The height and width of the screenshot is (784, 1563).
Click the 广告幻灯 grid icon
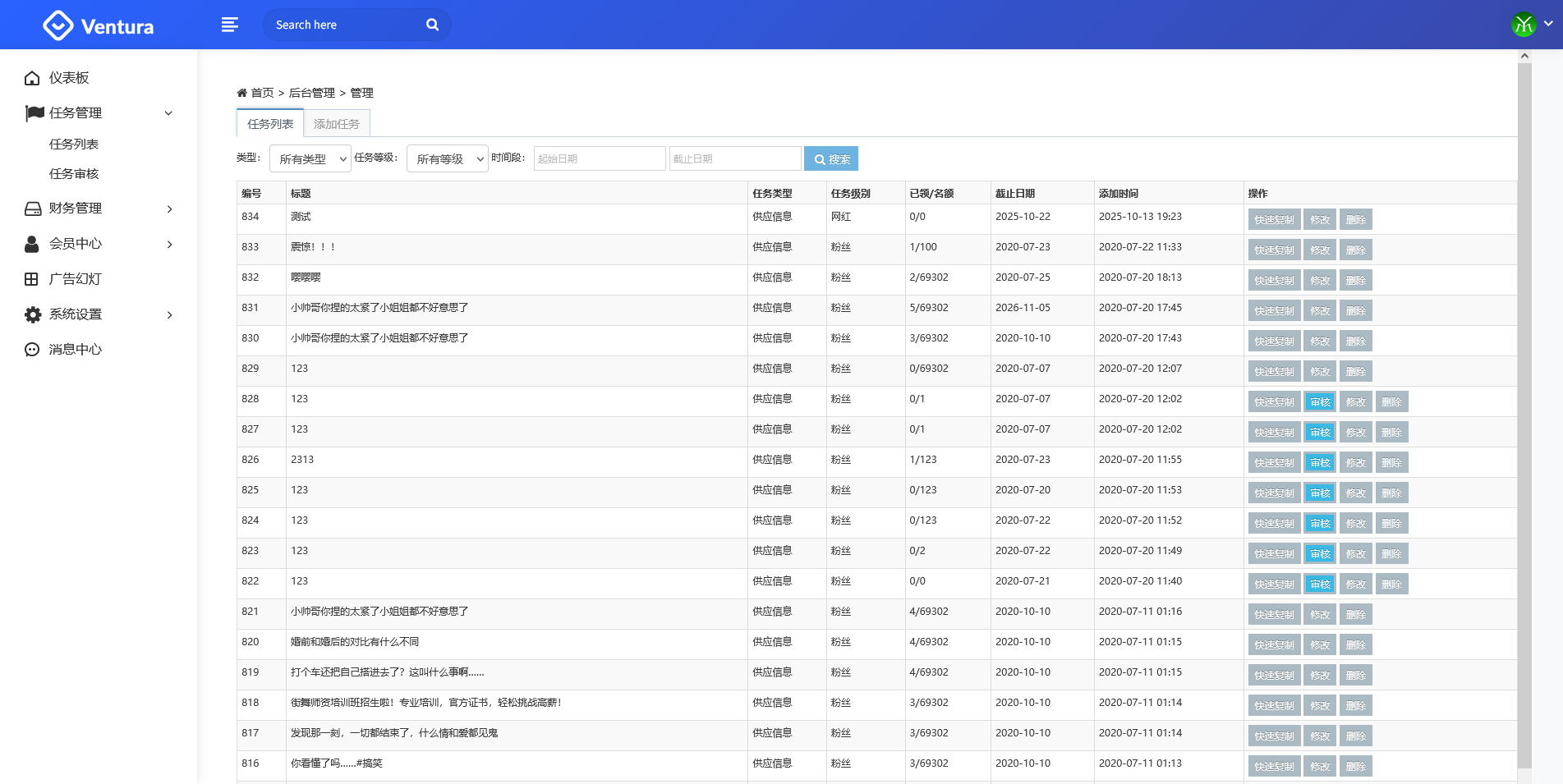click(32, 279)
